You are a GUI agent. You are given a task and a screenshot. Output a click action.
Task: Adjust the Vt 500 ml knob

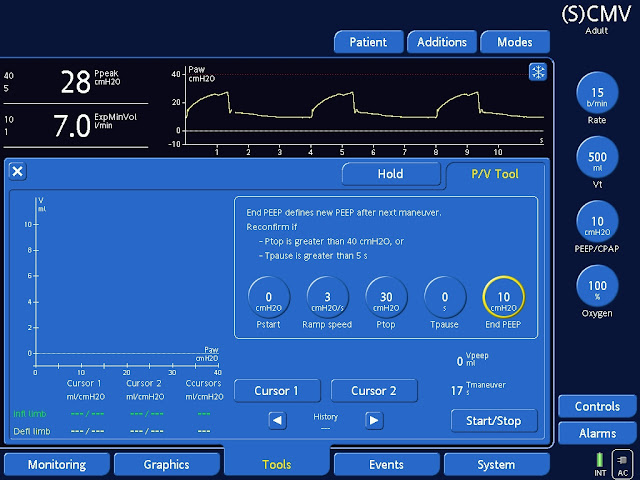click(597, 158)
